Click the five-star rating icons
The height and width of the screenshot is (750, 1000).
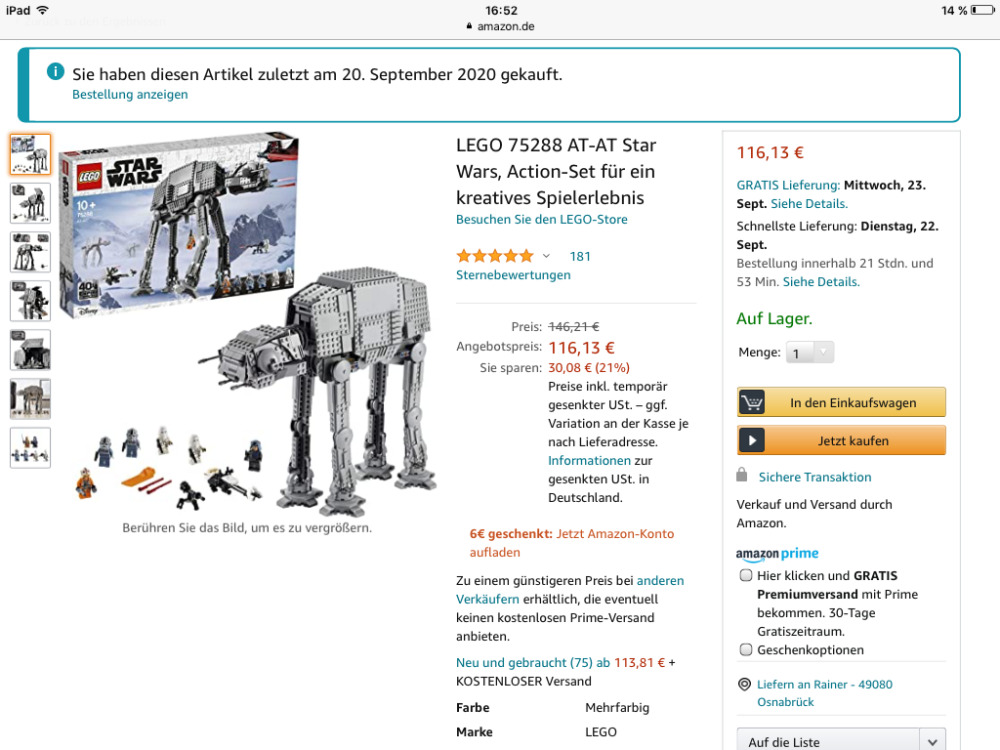click(x=495, y=256)
